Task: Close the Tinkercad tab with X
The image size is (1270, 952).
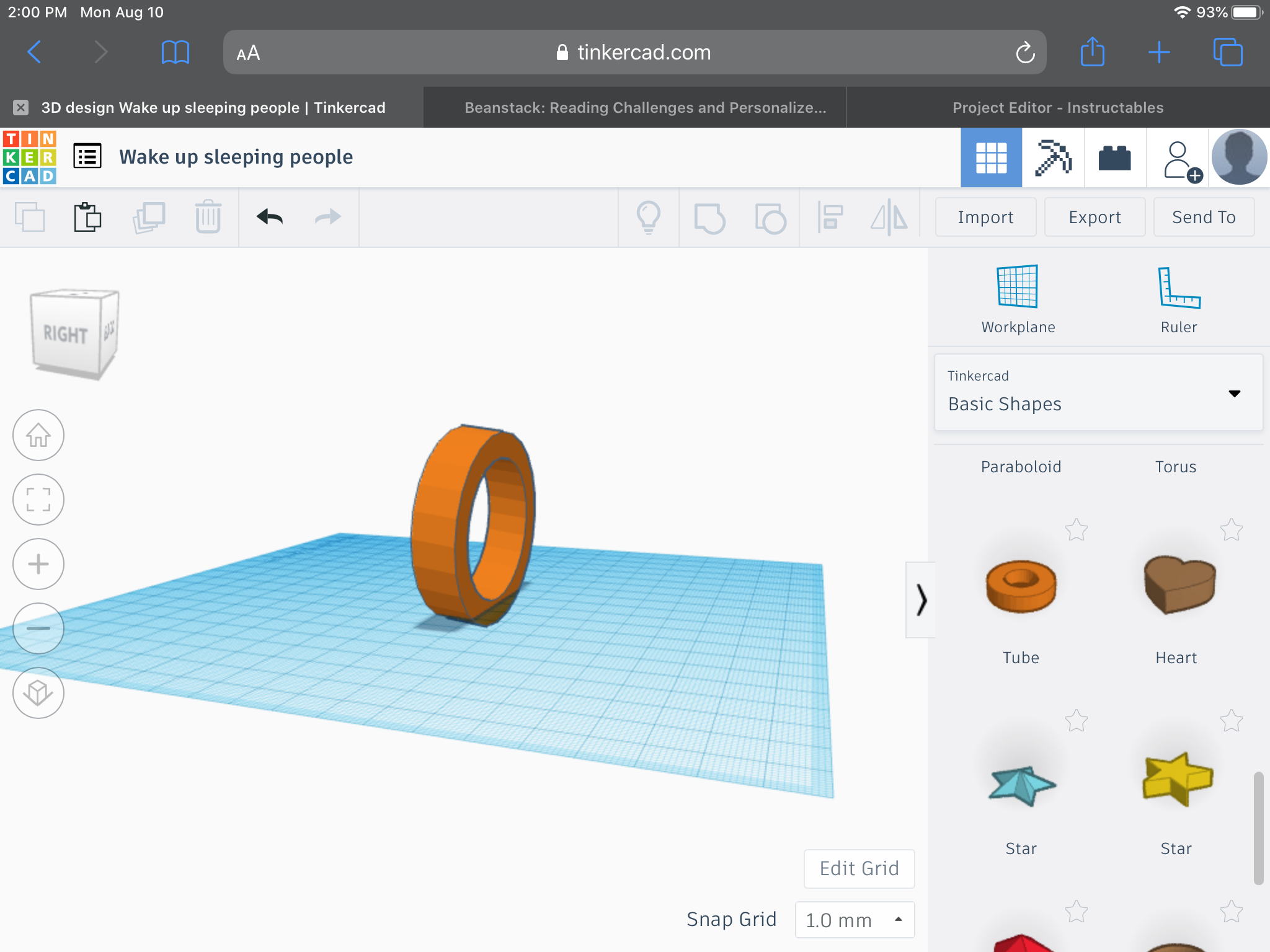Action: pos(20,108)
